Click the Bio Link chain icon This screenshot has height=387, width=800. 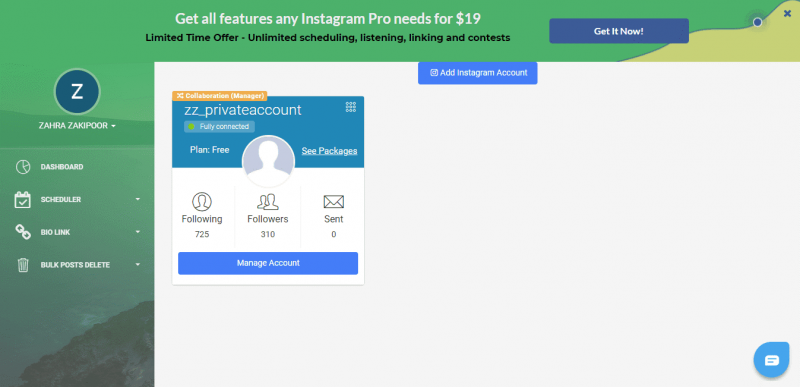pos(22,232)
